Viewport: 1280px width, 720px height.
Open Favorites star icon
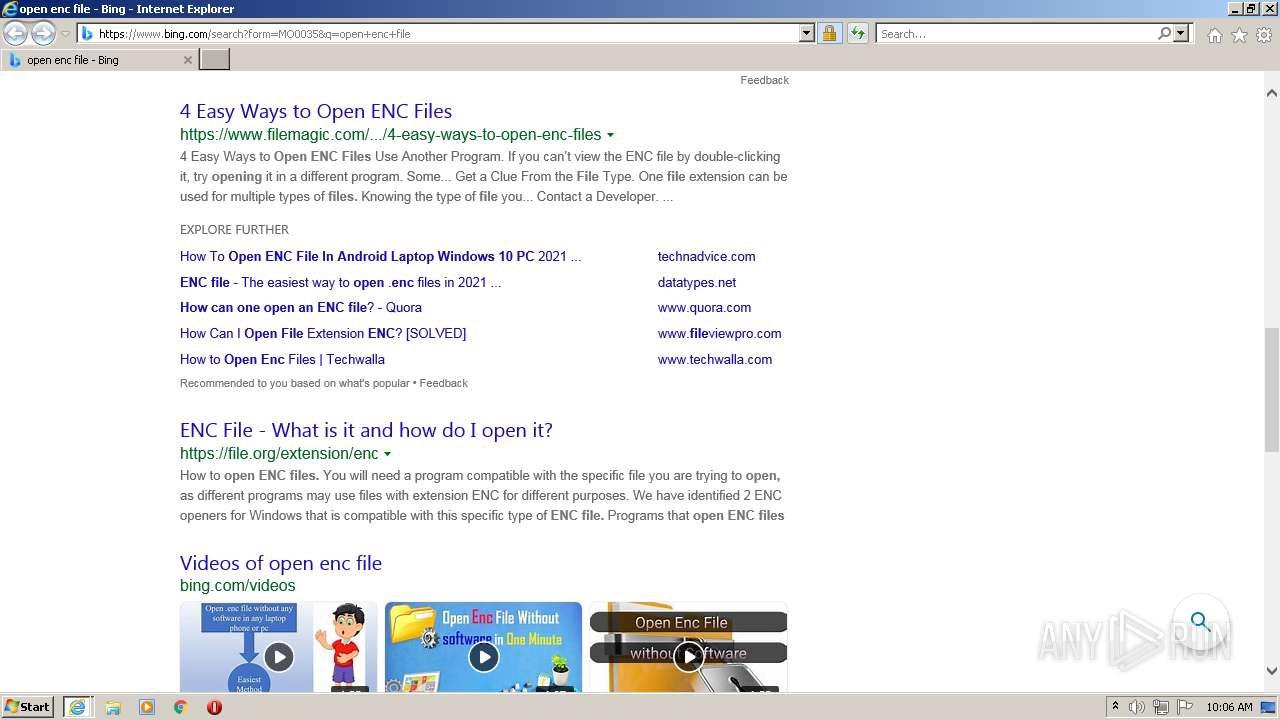[1239, 35]
